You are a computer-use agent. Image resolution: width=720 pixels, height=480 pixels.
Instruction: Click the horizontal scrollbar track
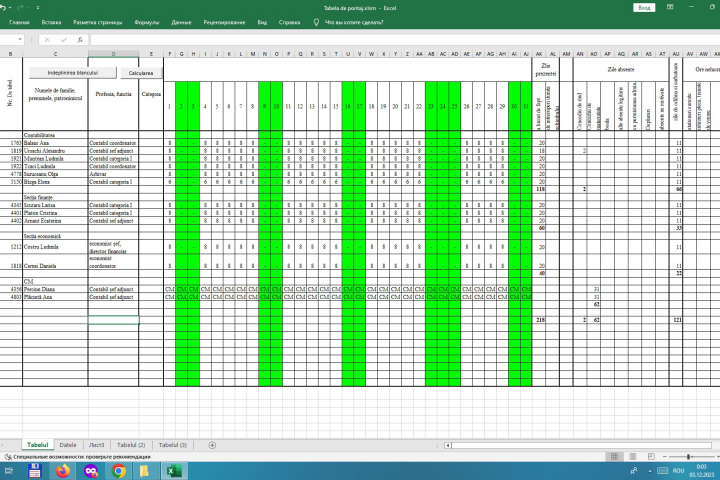581,445
